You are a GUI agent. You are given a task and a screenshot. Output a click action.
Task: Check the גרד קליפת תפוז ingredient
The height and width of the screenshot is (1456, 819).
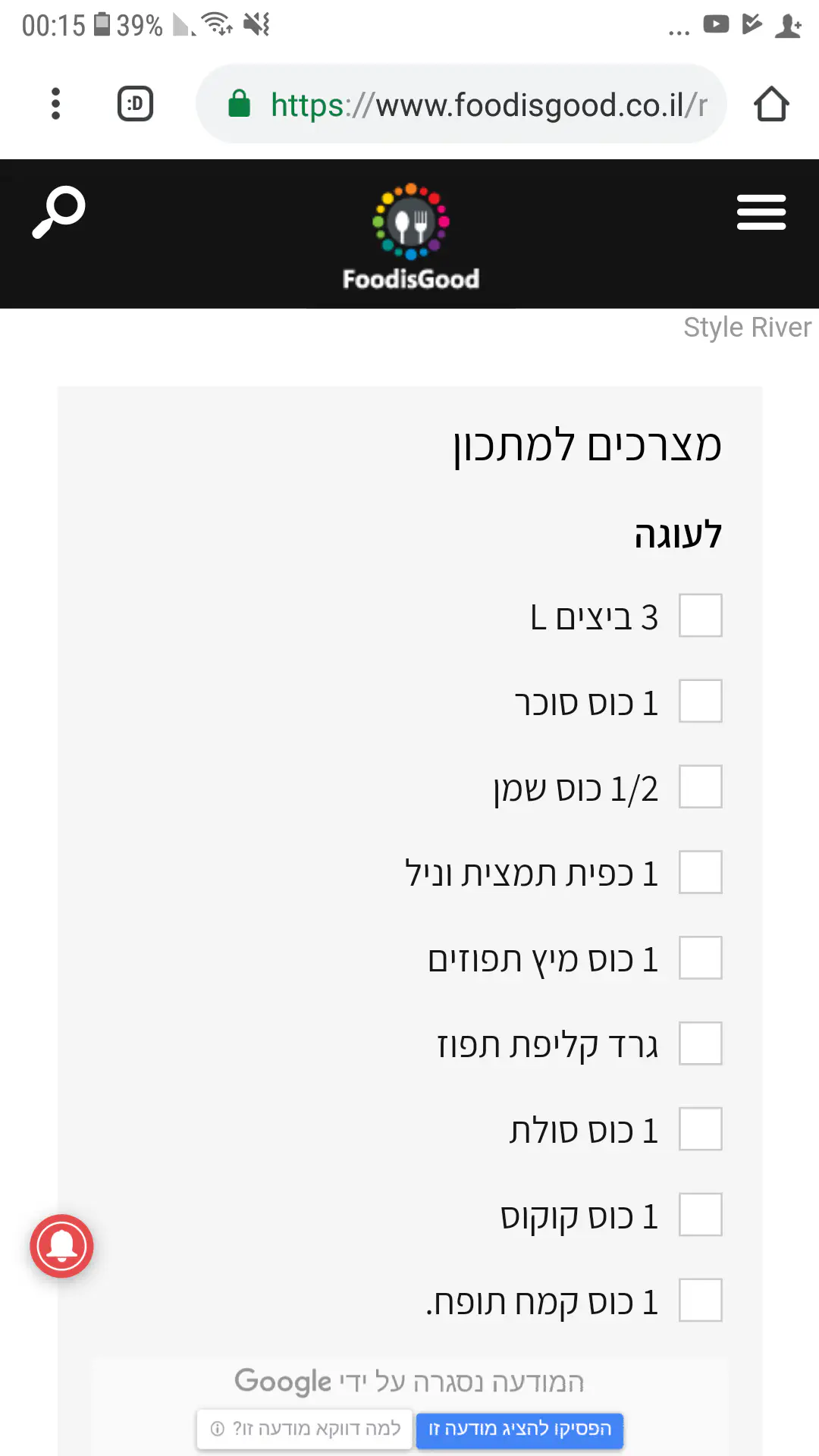[700, 1044]
